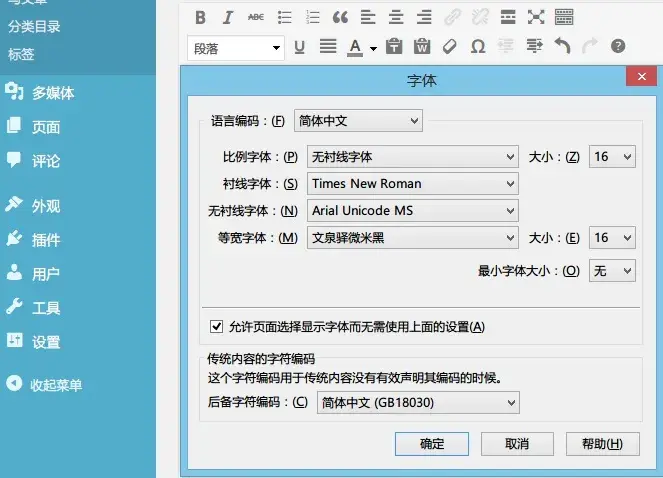The height and width of the screenshot is (478, 663).
Task: Click the 确定 confirm button
Action: coord(432,444)
